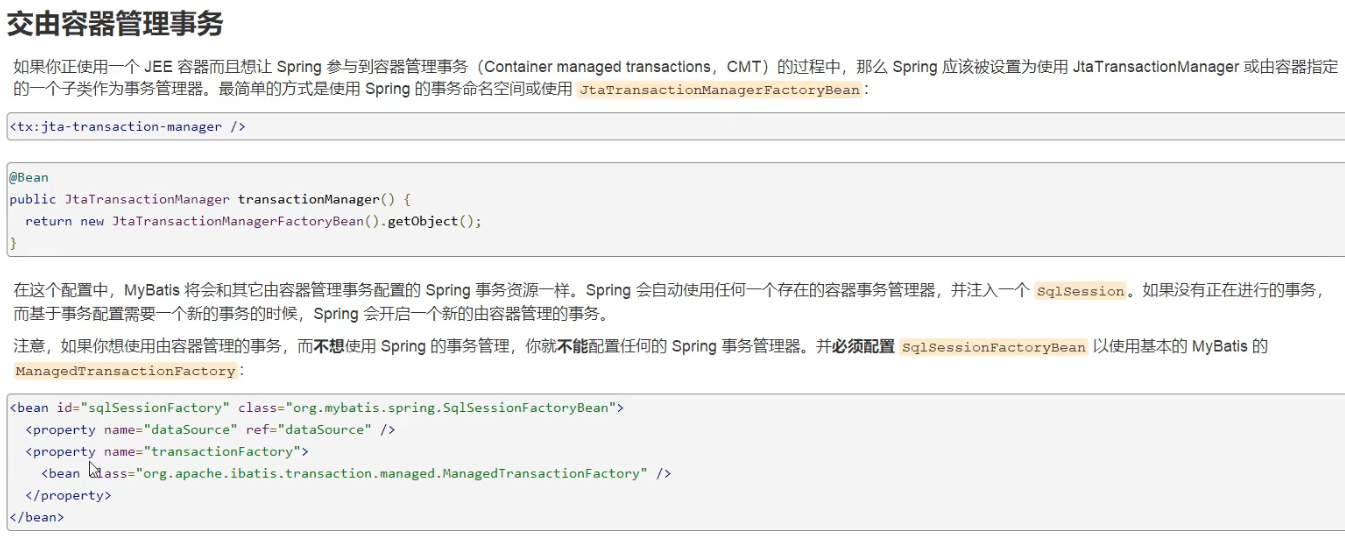Click the dataSource property XML line
1345x541 pixels.
(x=210, y=430)
